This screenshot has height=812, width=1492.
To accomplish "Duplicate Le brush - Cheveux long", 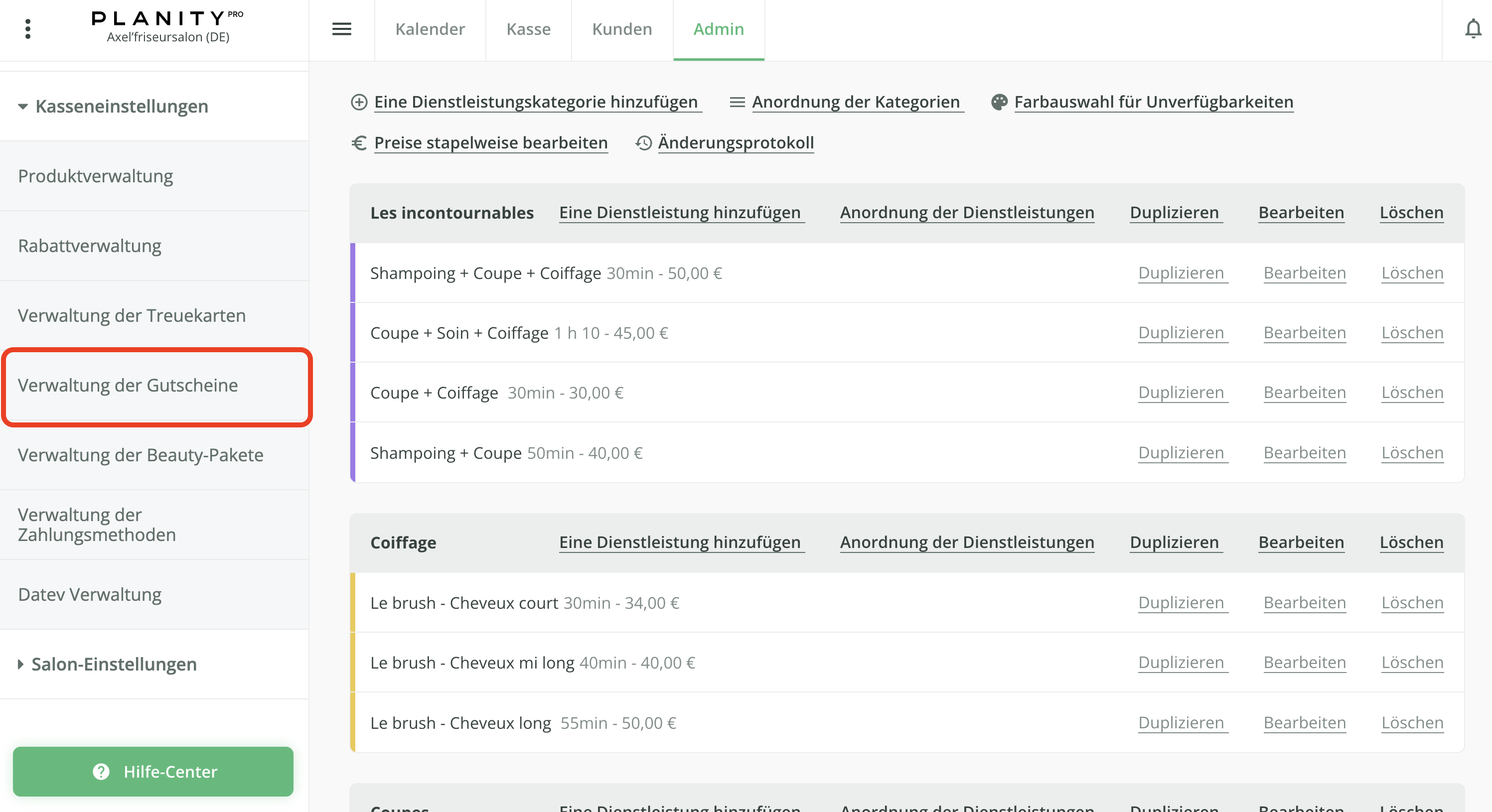I will coord(1183,722).
